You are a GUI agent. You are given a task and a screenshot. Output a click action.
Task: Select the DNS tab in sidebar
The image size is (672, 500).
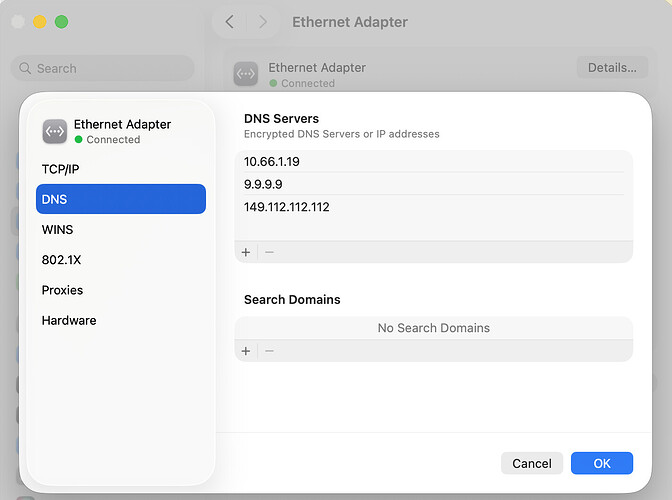point(120,199)
